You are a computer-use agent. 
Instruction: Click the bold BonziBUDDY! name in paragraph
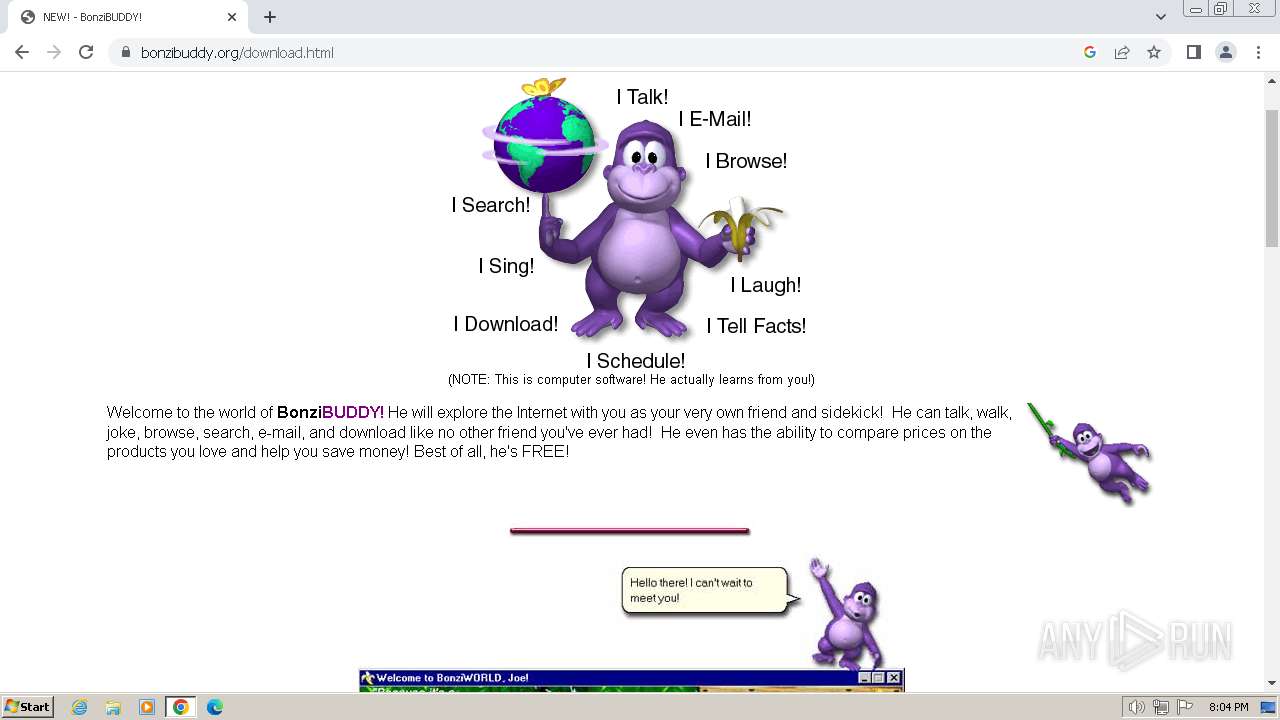[330, 412]
